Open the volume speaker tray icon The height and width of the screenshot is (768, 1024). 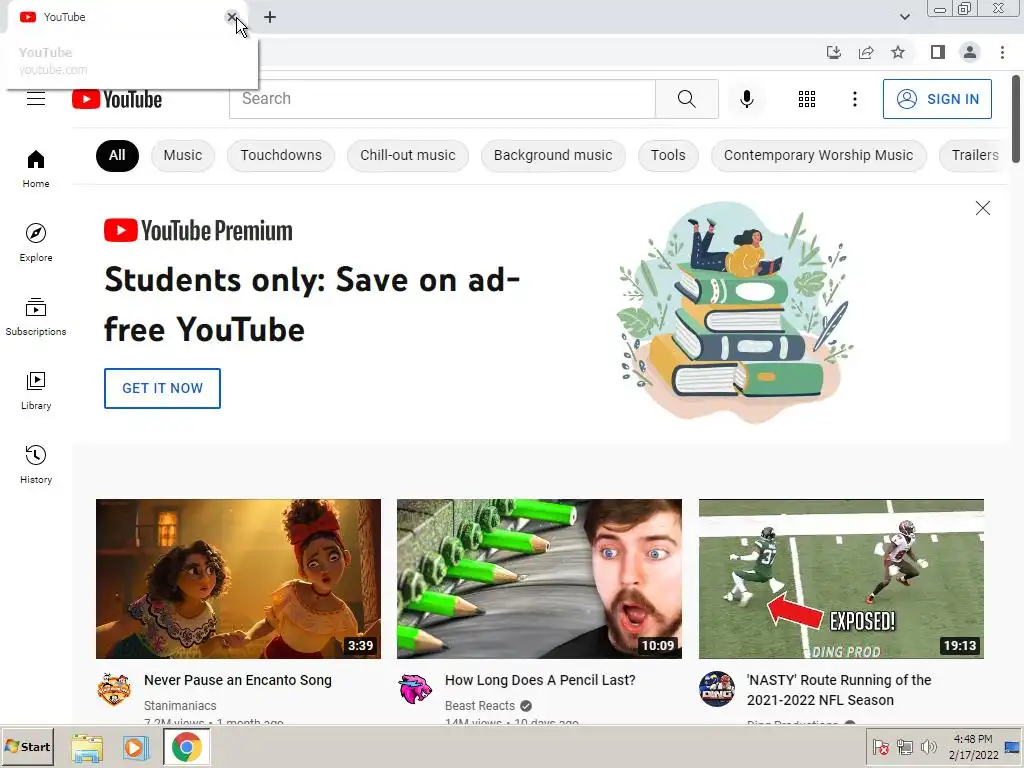(928, 746)
